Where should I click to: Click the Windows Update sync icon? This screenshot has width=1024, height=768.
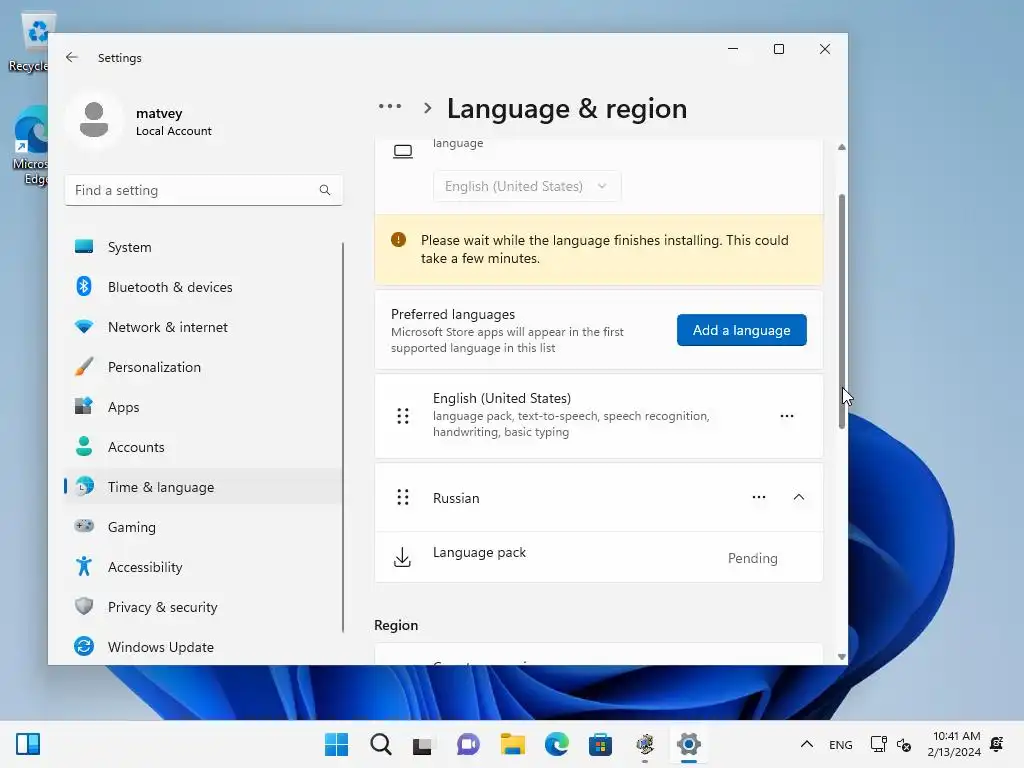pos(84,646)
